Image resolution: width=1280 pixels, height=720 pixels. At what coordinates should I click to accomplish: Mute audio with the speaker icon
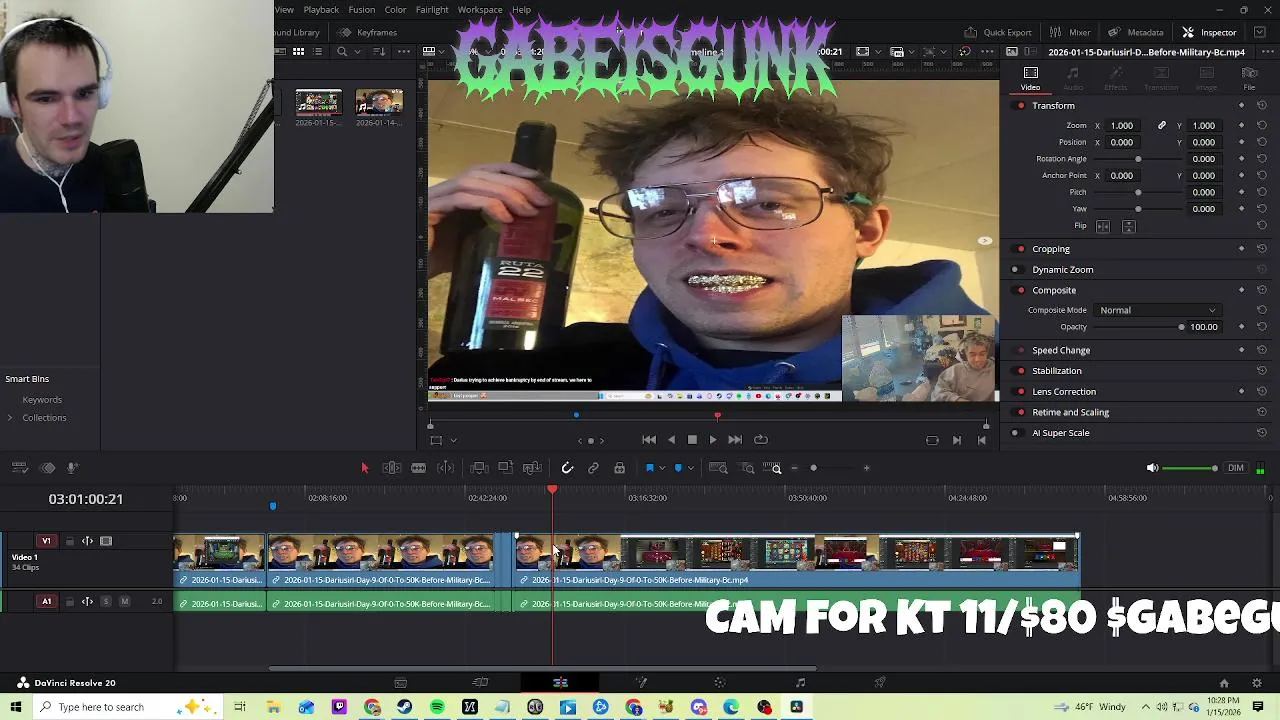tap(1152, 468)
